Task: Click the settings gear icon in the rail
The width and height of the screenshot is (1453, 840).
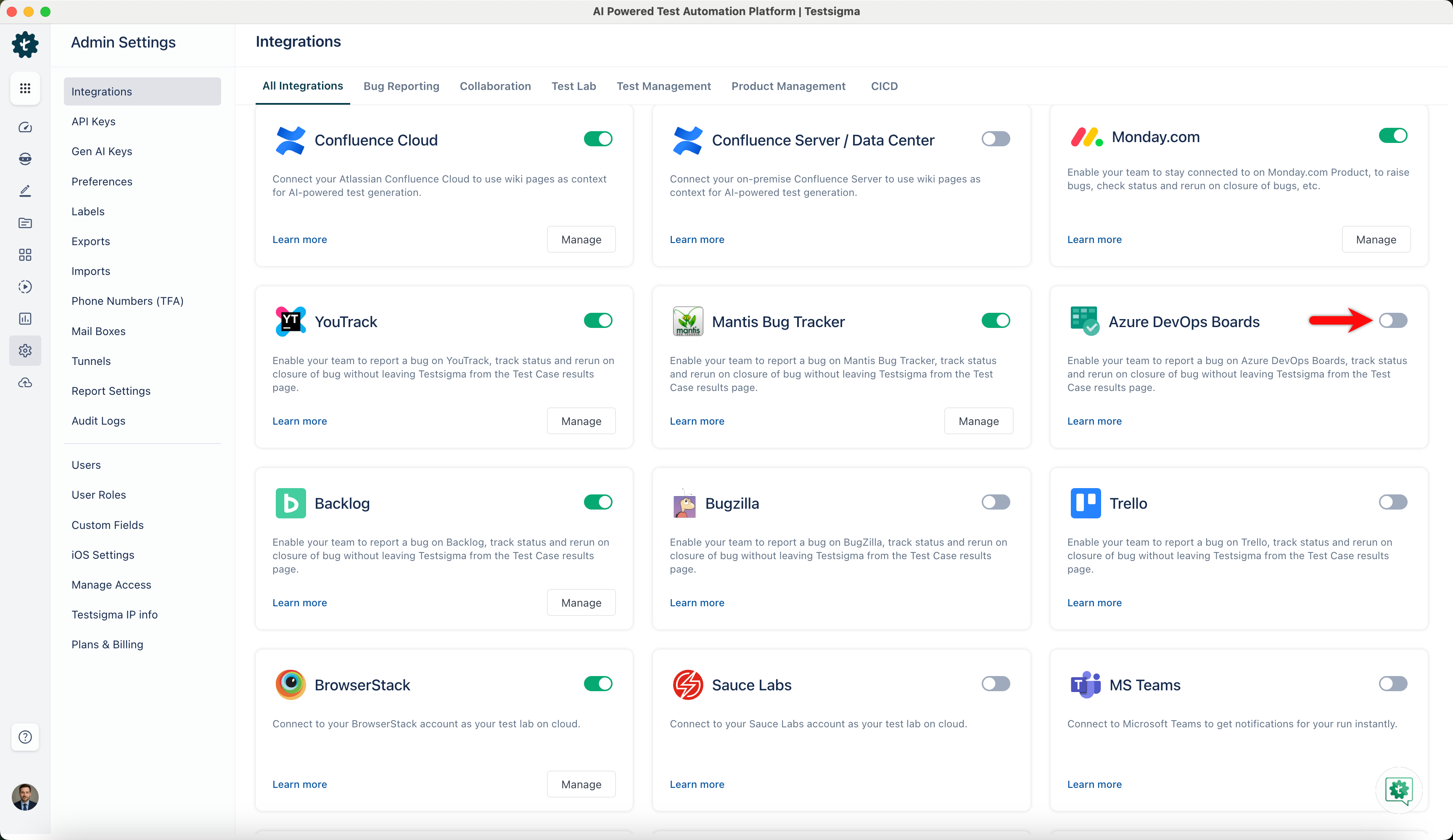Action: (x=25, y=351)
